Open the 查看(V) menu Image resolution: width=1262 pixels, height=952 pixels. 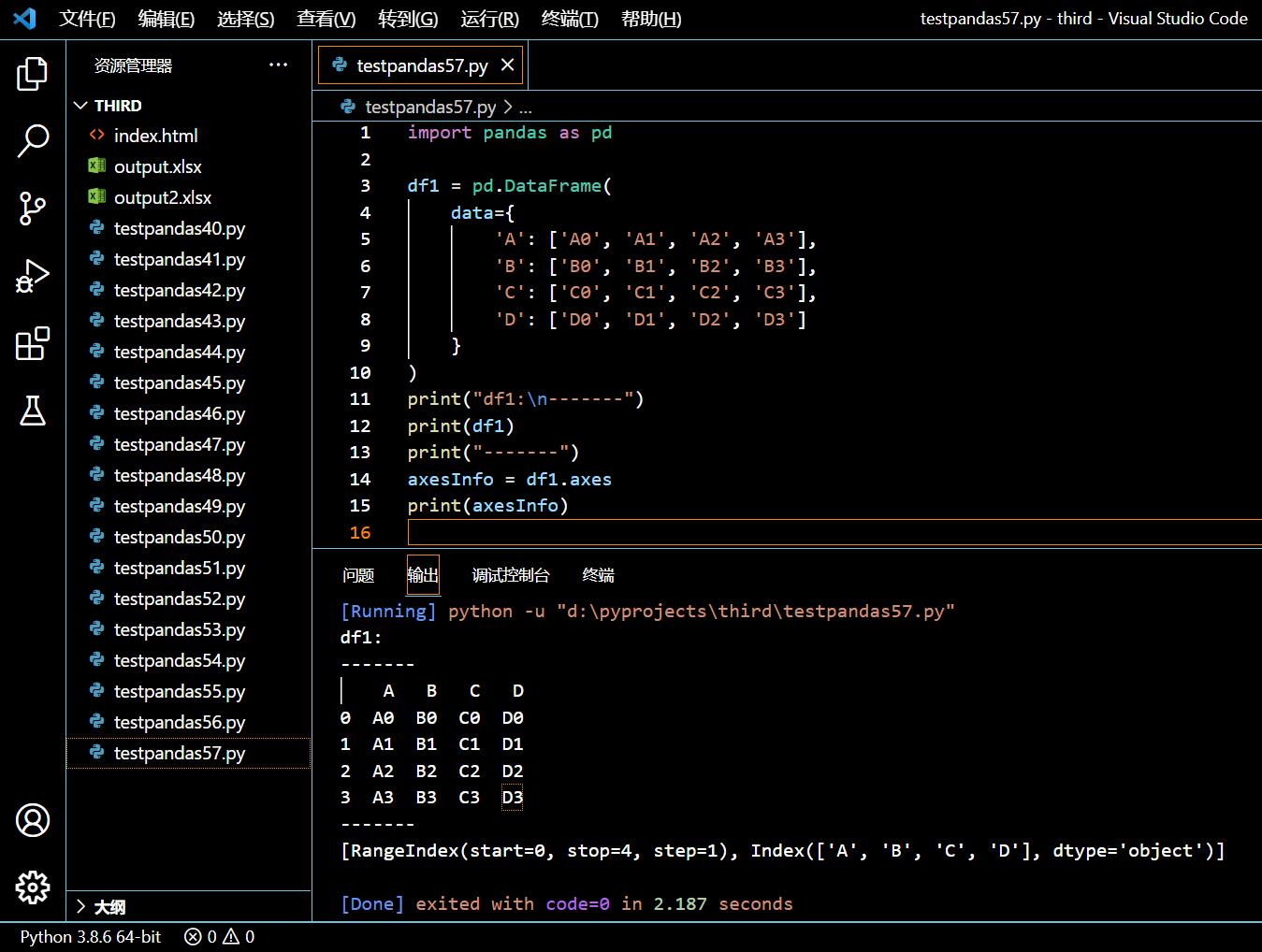(326, 19)
